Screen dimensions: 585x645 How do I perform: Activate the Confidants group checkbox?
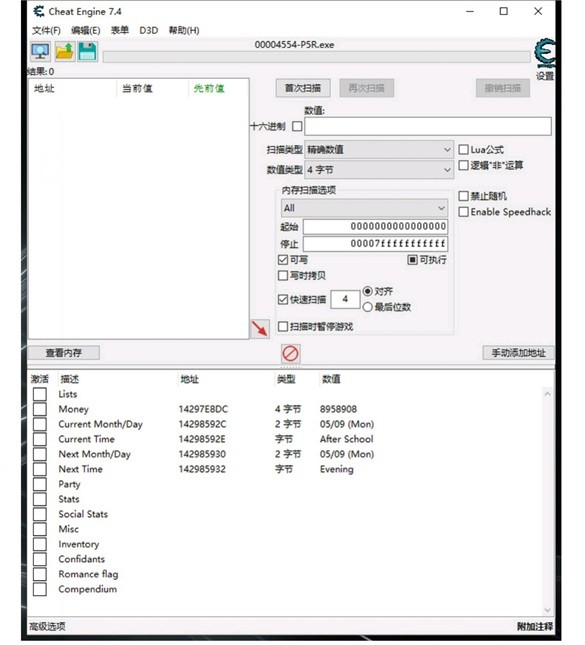click(x=40, y=559)
